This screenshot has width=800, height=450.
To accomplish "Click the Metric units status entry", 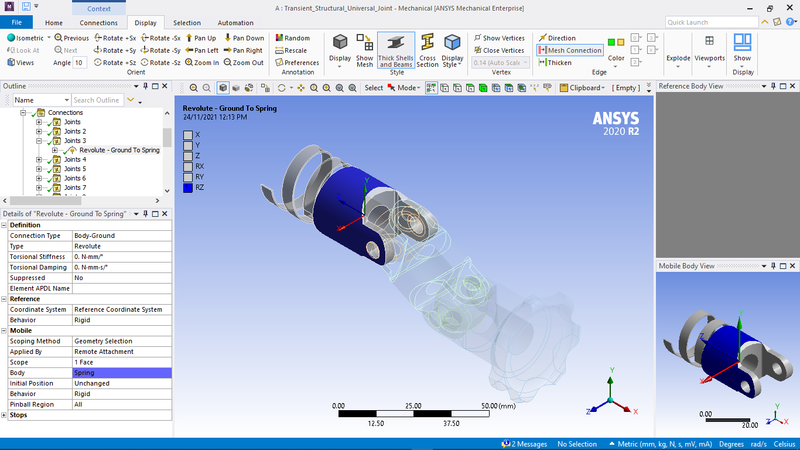I will [x=660, y=444].
